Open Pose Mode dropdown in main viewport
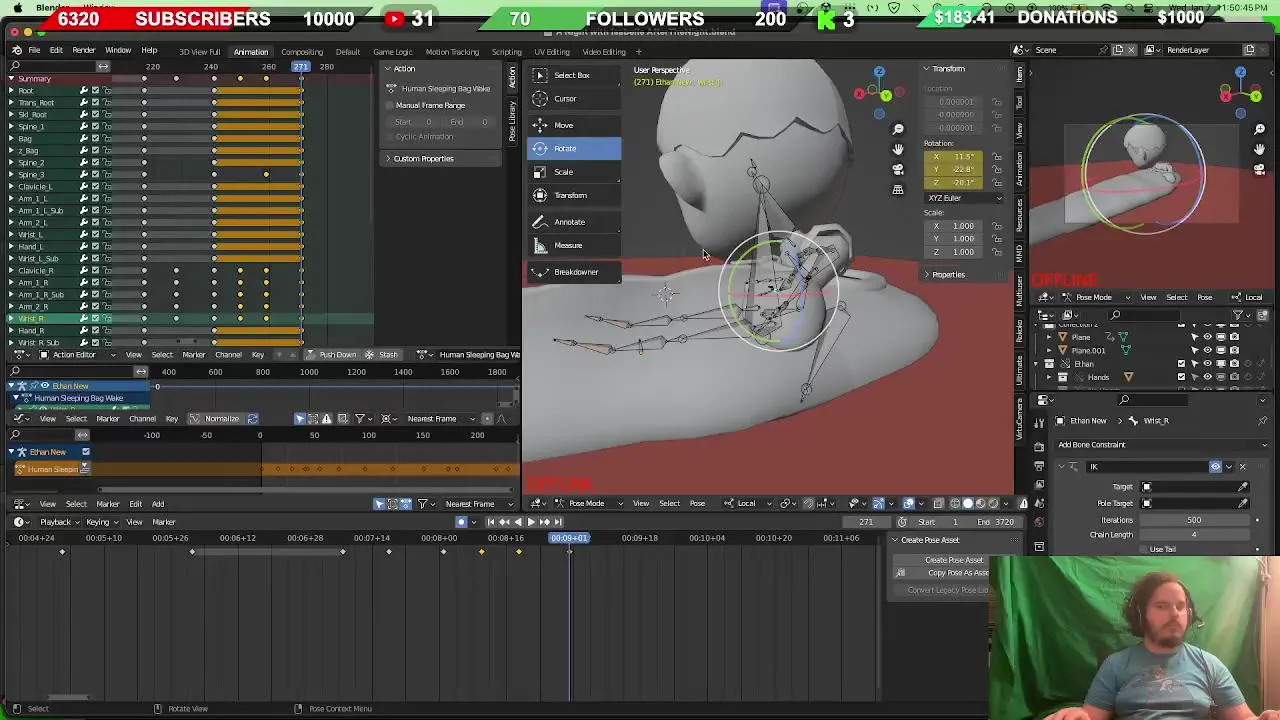The image size is (1280, 720). [586, 503]
